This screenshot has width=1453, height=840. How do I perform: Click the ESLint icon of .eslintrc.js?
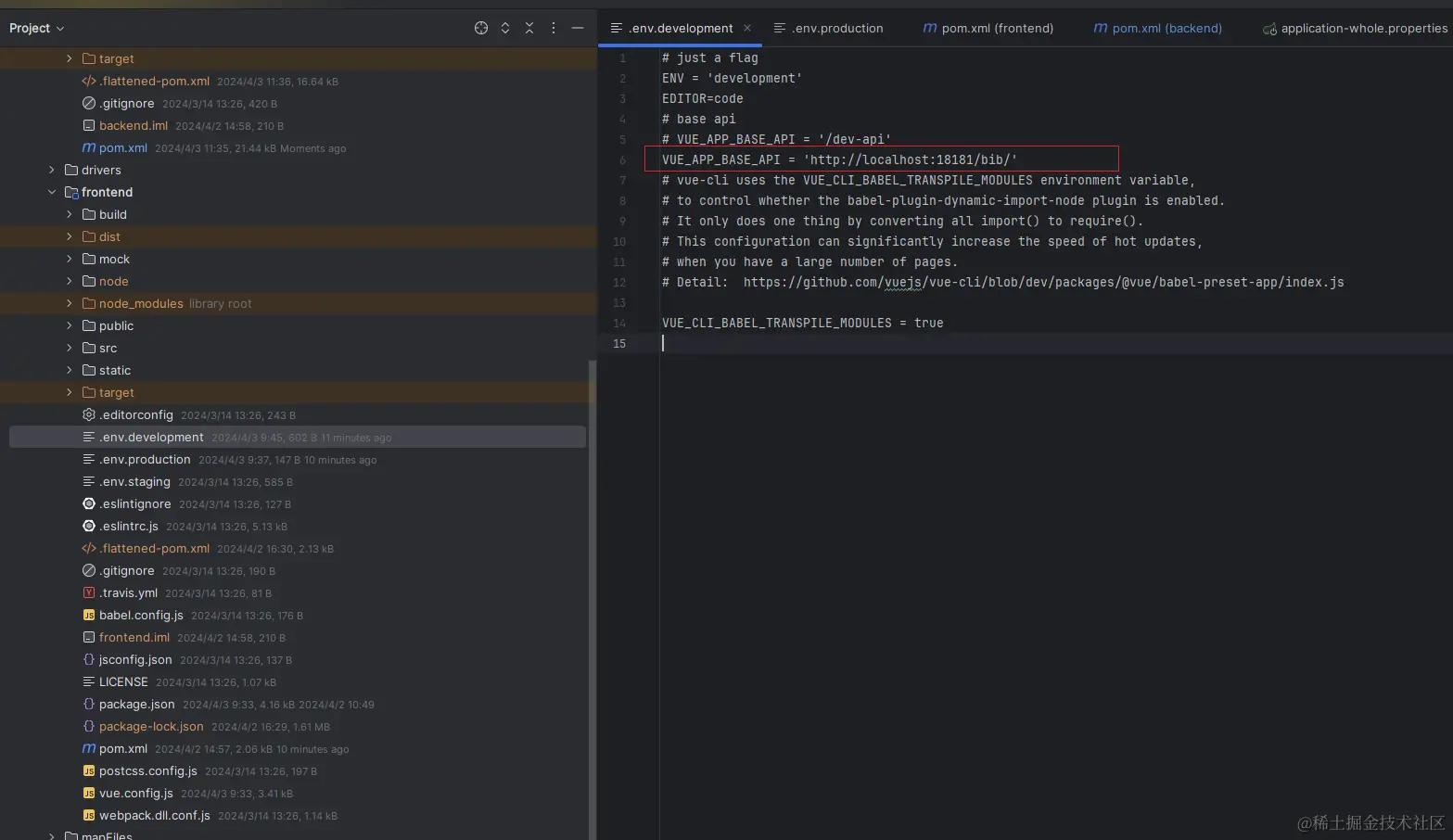(89, 526)
